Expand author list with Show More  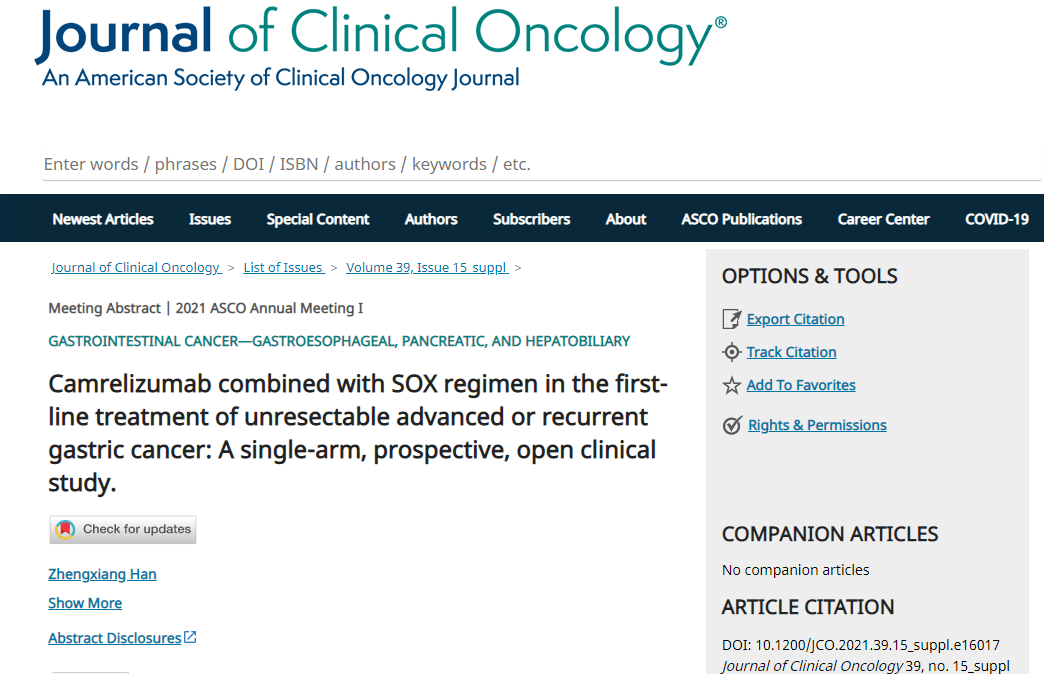[85, 603]
